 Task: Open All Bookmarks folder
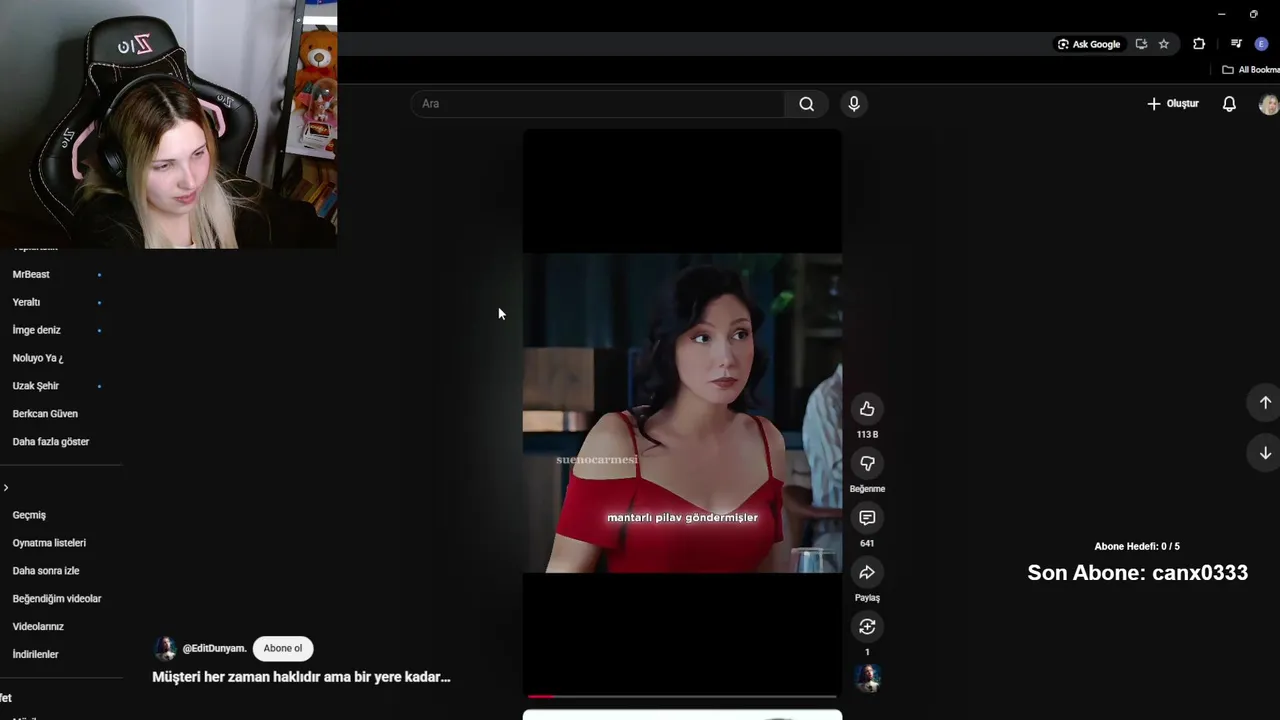click(1251, 70)
